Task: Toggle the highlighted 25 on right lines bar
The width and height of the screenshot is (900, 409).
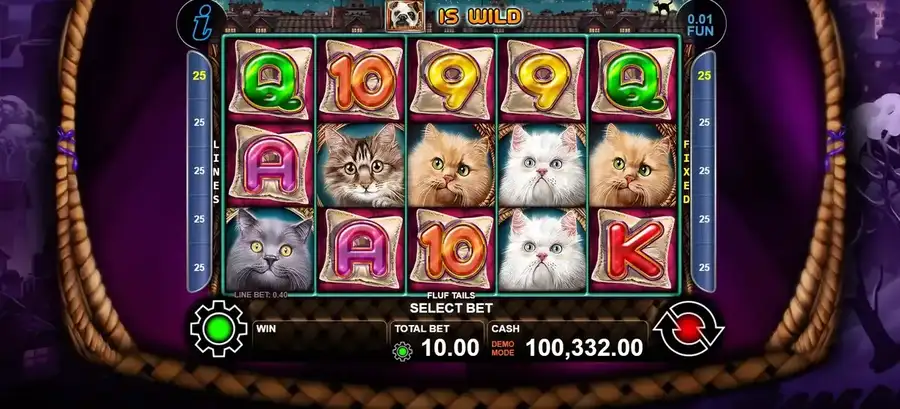Action: 704,76
